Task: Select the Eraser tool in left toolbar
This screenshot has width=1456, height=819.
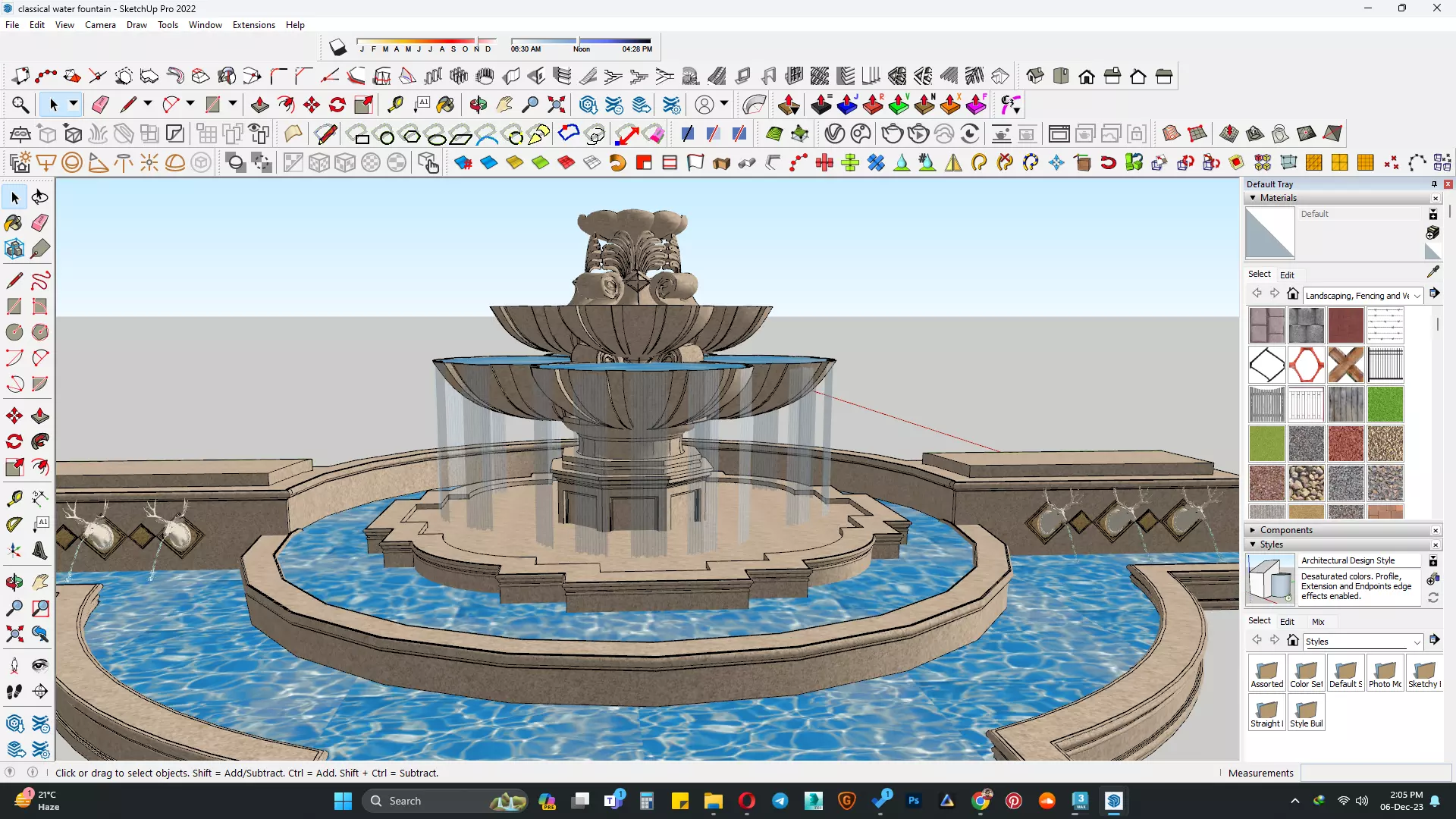Action: [40, 223]
